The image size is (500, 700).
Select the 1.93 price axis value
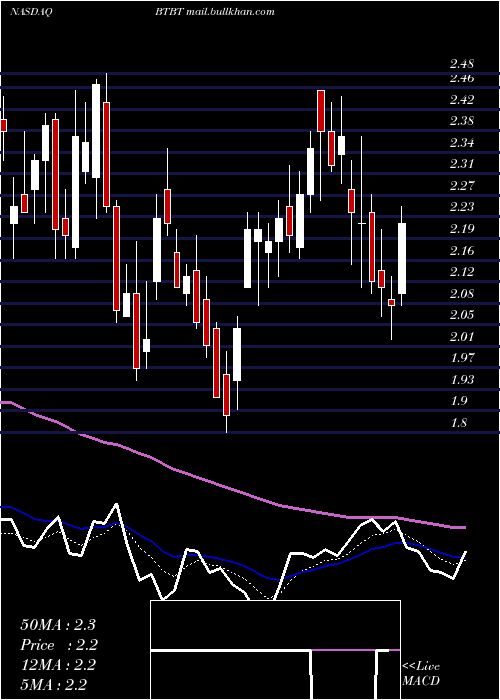point(461,380)
